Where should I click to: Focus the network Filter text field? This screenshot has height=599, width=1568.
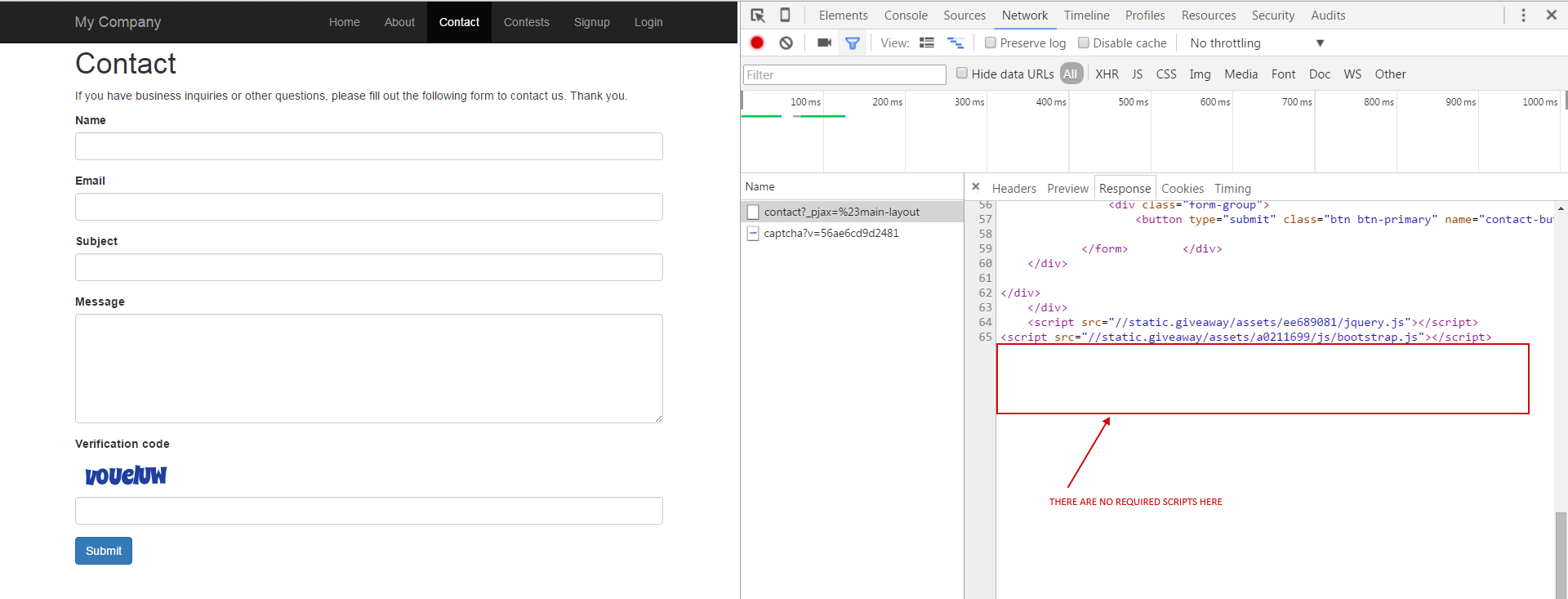[x=844, y=74]
